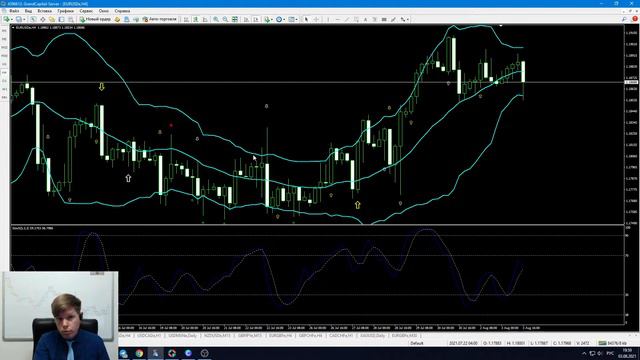The image size is (640, 360).
Task: Click the horizontal price line on chart
Action: click(x=317, y=82)
